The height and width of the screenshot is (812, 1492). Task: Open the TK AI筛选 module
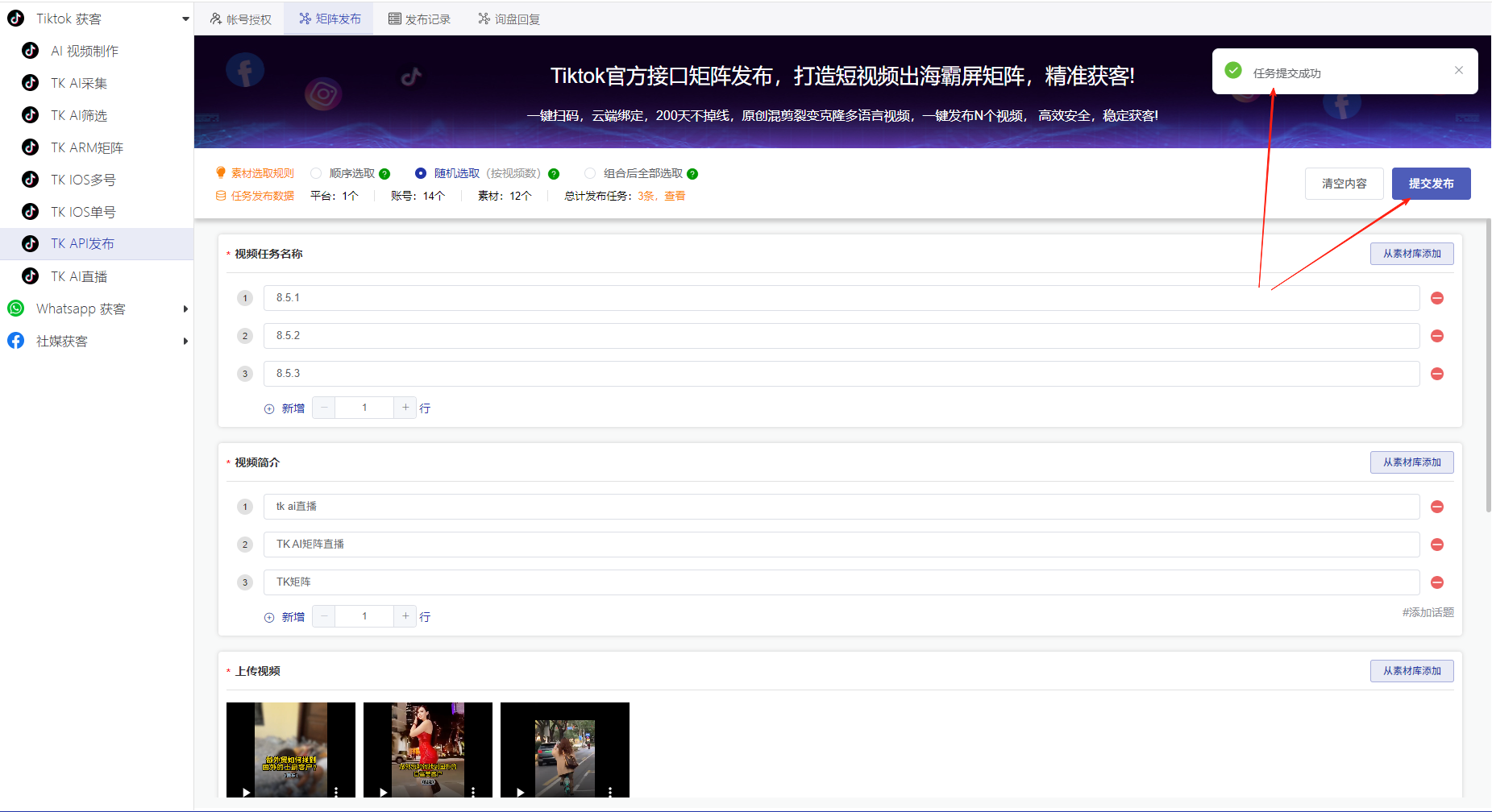pos(81,114)
